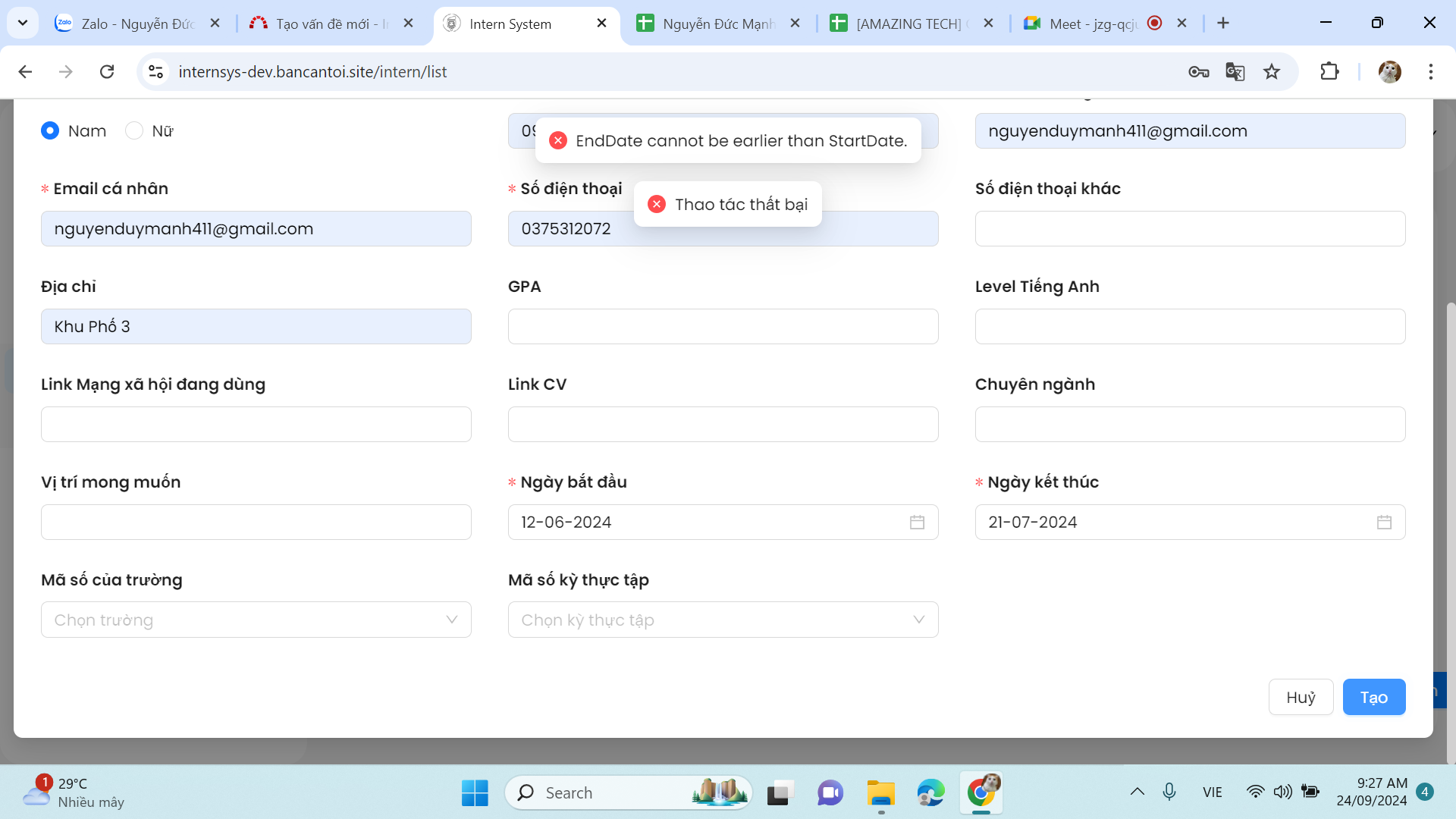The height and width of the screenshot is (819, 1456).
Task: Bookmark this page with the star icon
Action: click(x=1272, y=72)
